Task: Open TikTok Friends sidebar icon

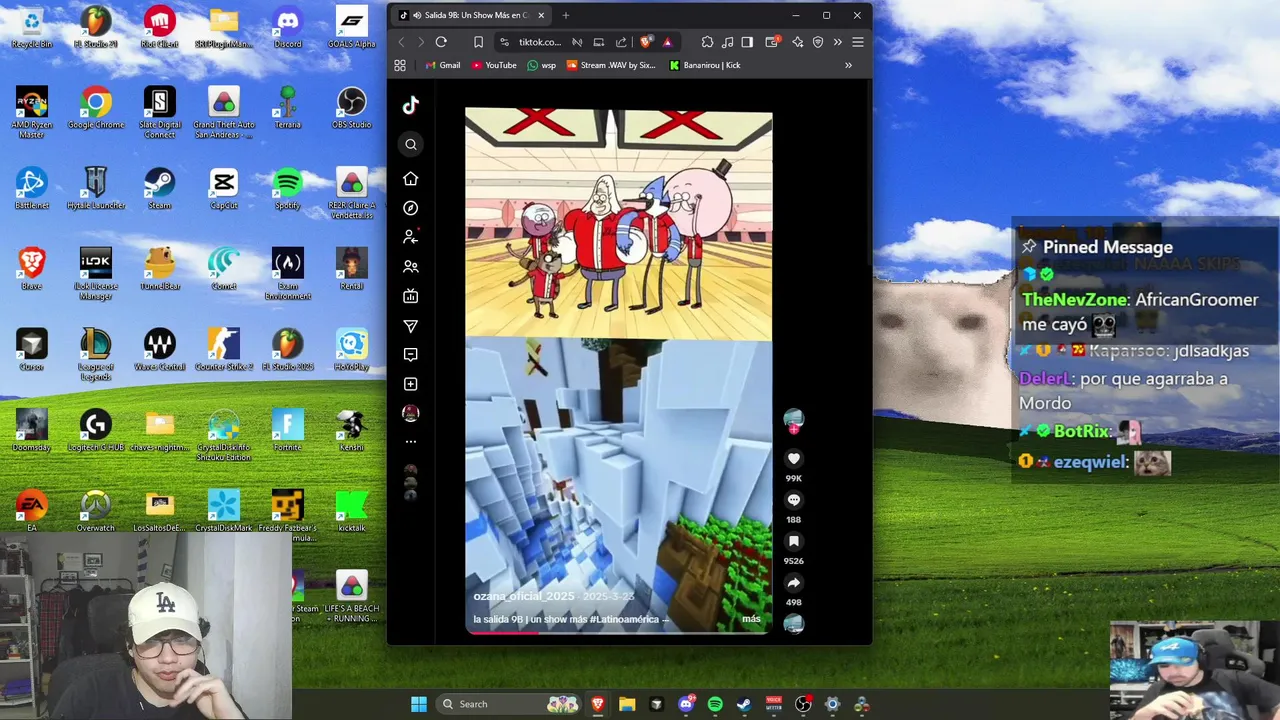Action: pos(411,267)
